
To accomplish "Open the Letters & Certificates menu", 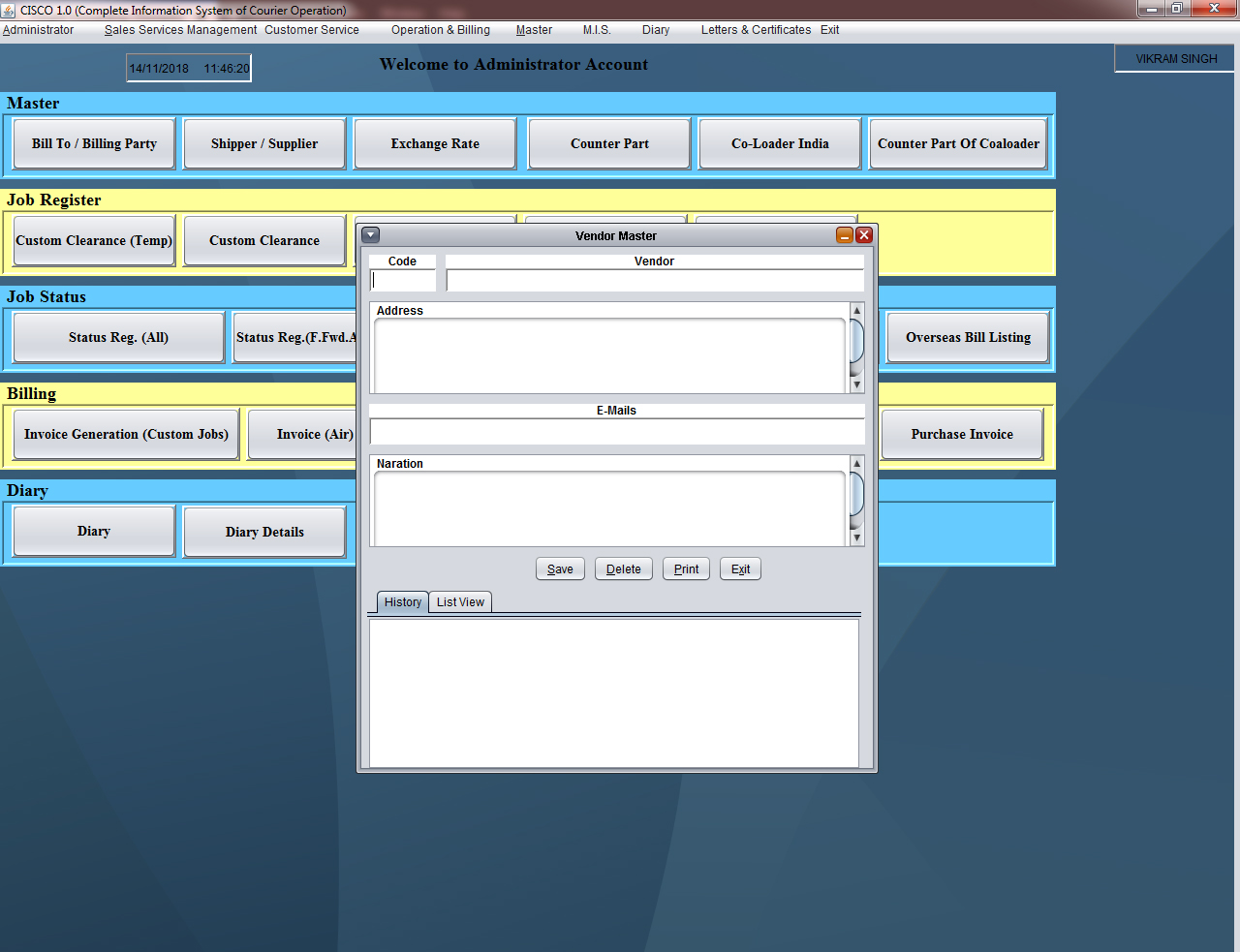I will (756, 30).
